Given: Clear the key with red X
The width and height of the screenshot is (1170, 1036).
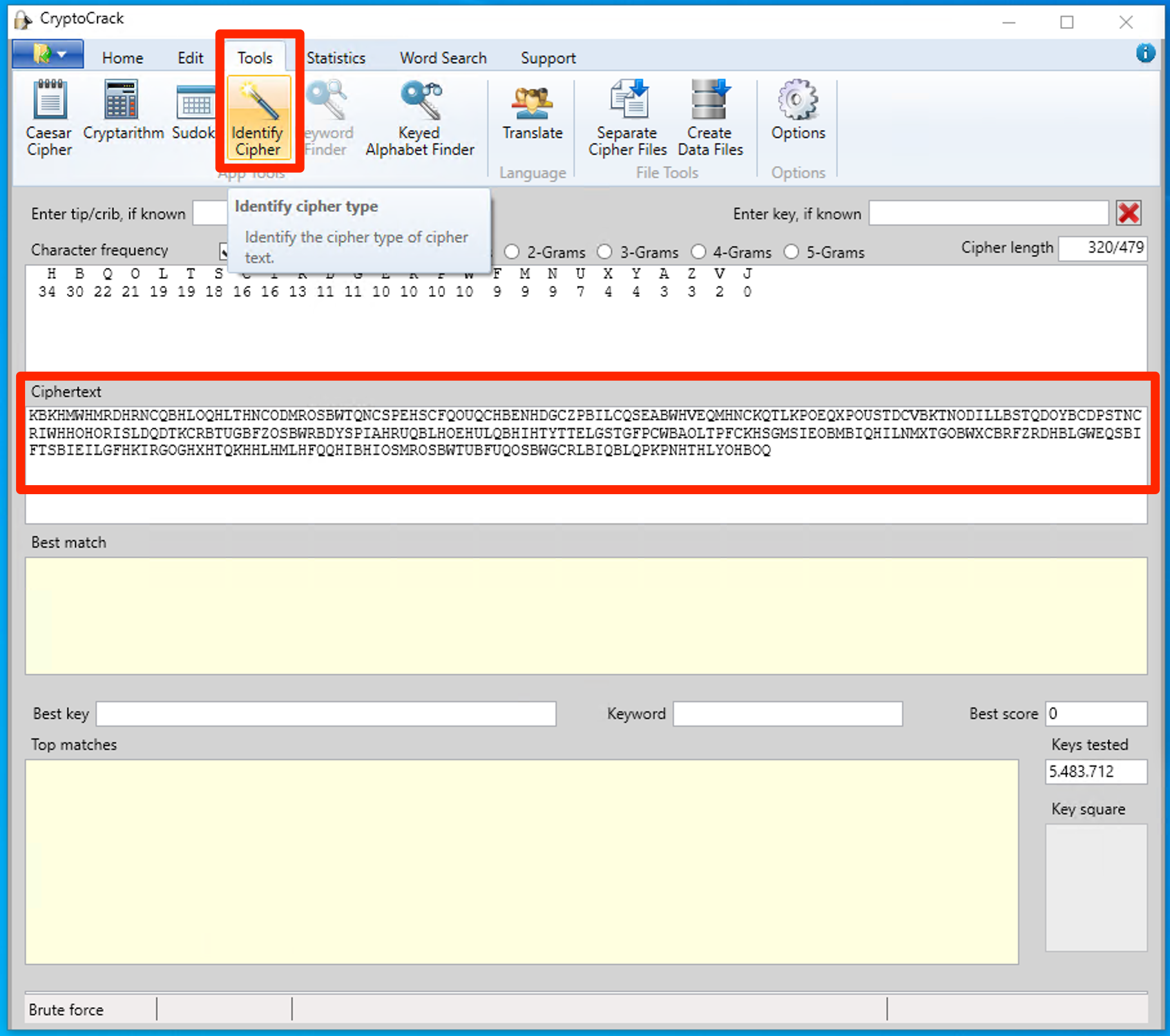Looking at the screenshot, I should coord(1129,213).
